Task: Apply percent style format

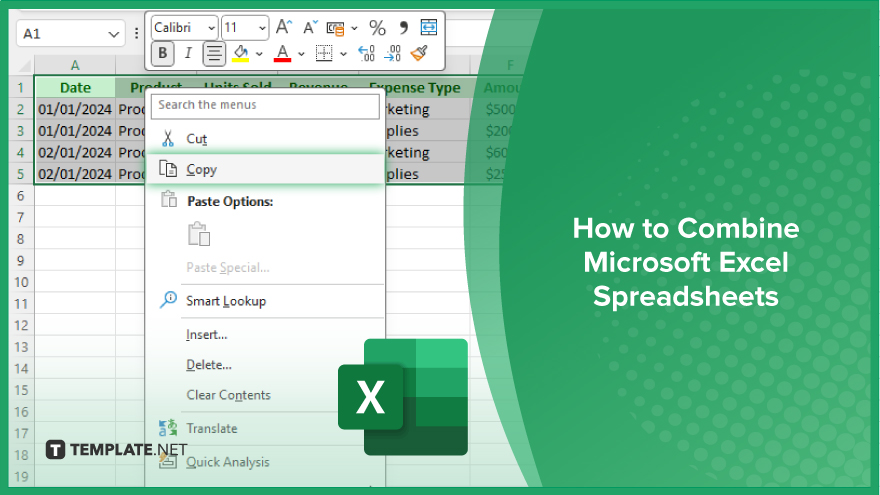Action: click(x=377, y=28)
